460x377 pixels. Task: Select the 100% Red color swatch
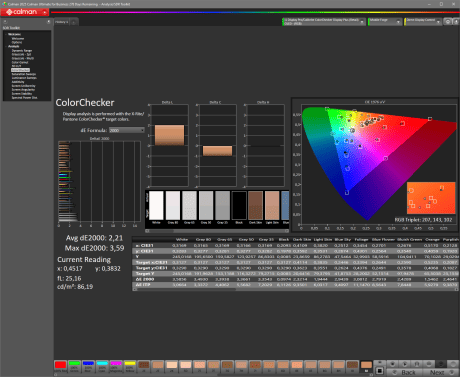tap(60, 366)
